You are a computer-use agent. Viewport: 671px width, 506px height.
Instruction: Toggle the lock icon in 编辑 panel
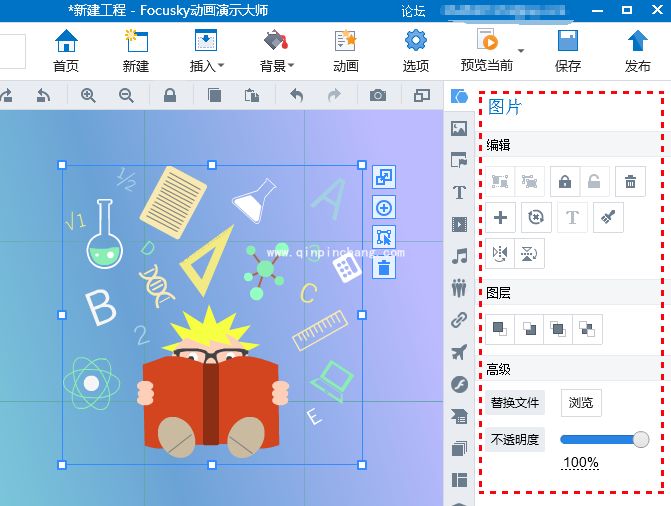[565, 182]
